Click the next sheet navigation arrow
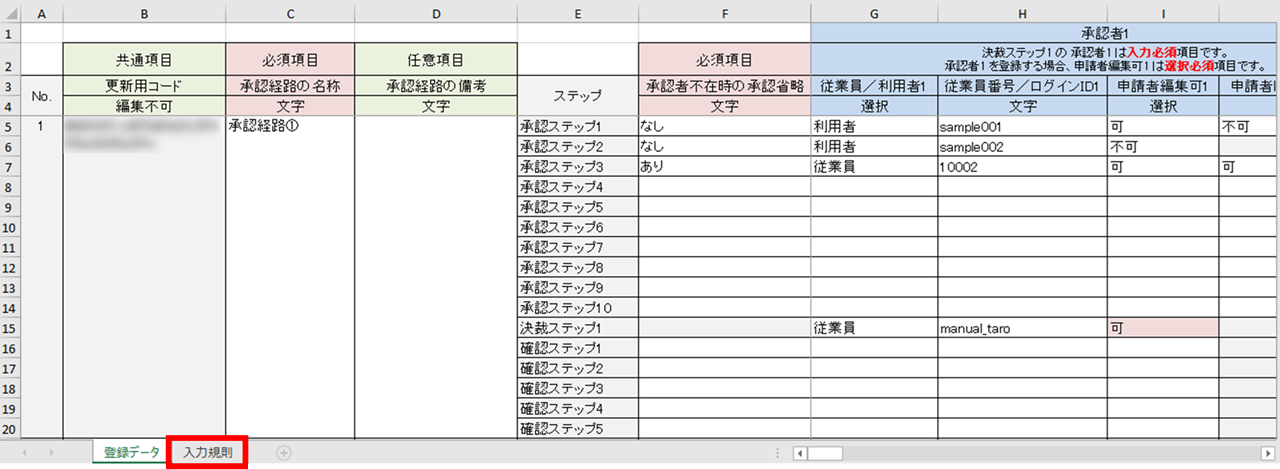 pyautogui.click(x=50, y=453)
